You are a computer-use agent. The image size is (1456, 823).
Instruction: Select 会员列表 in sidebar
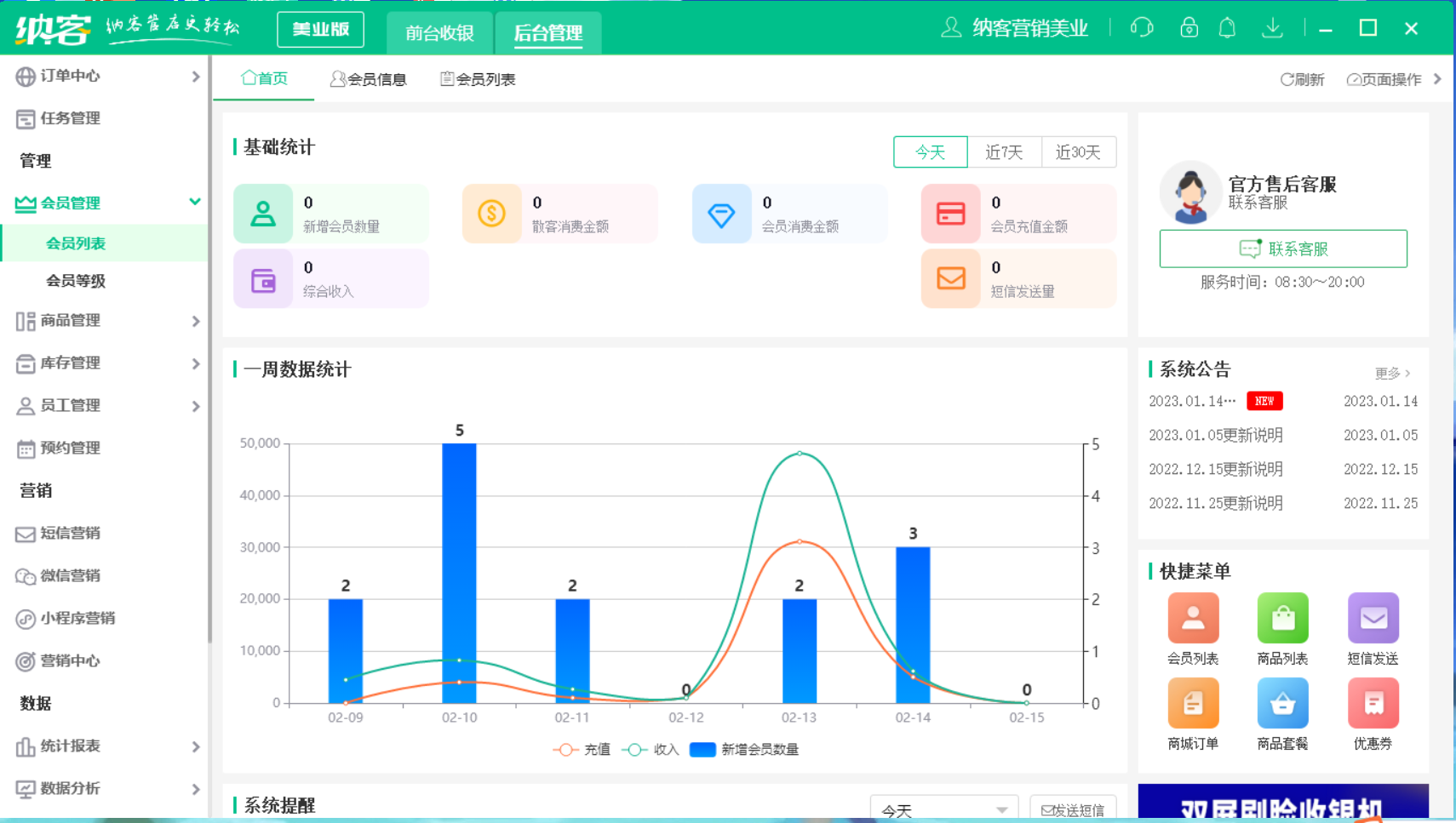(104, 243)
